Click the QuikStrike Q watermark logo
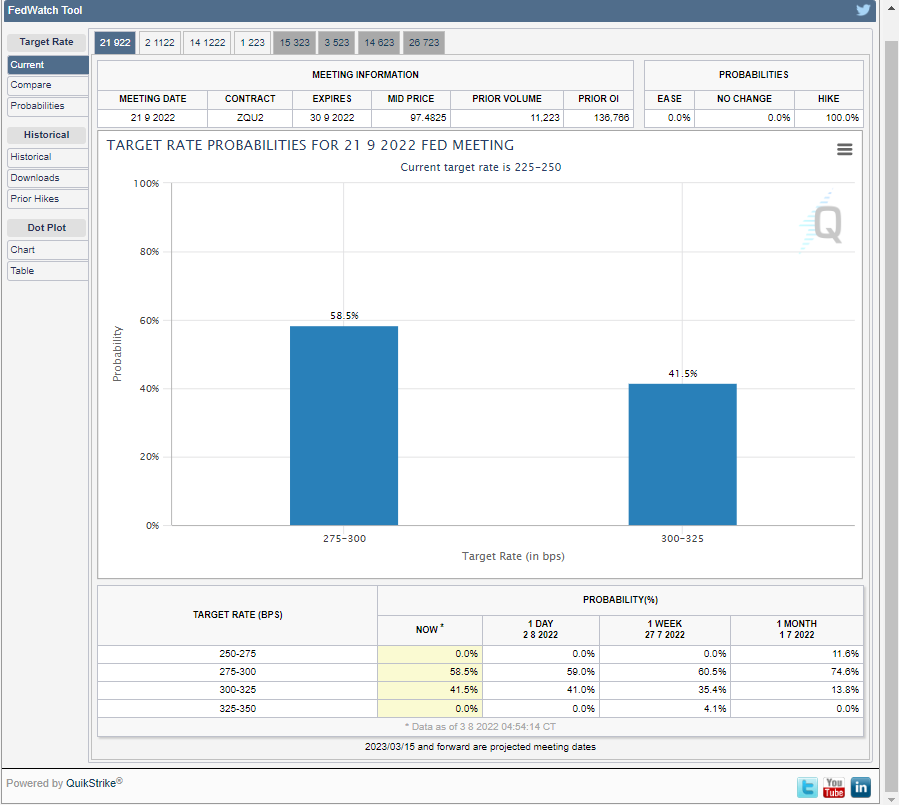 pos(826,221)
